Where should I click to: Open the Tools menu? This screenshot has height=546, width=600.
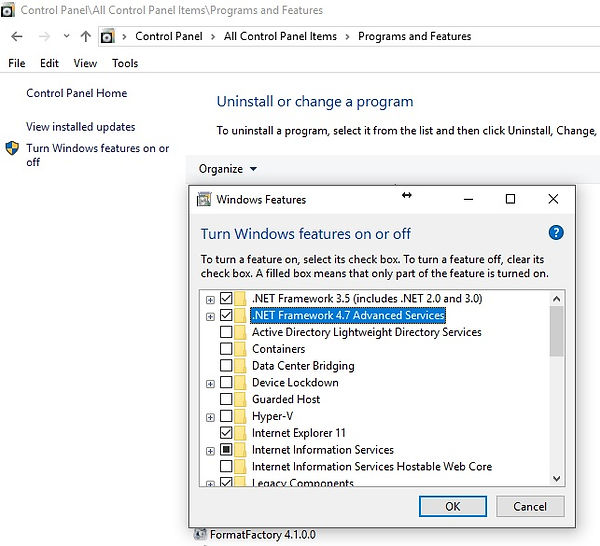[125, 63]
